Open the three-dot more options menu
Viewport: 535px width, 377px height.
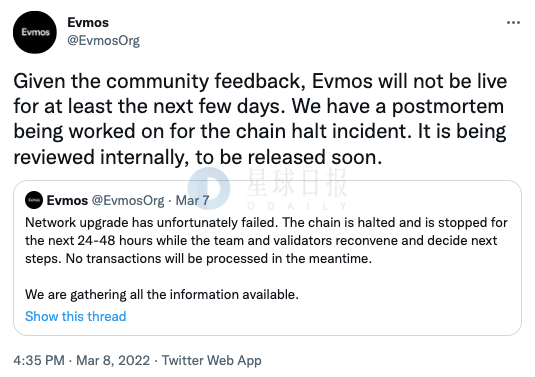[513, 23]
